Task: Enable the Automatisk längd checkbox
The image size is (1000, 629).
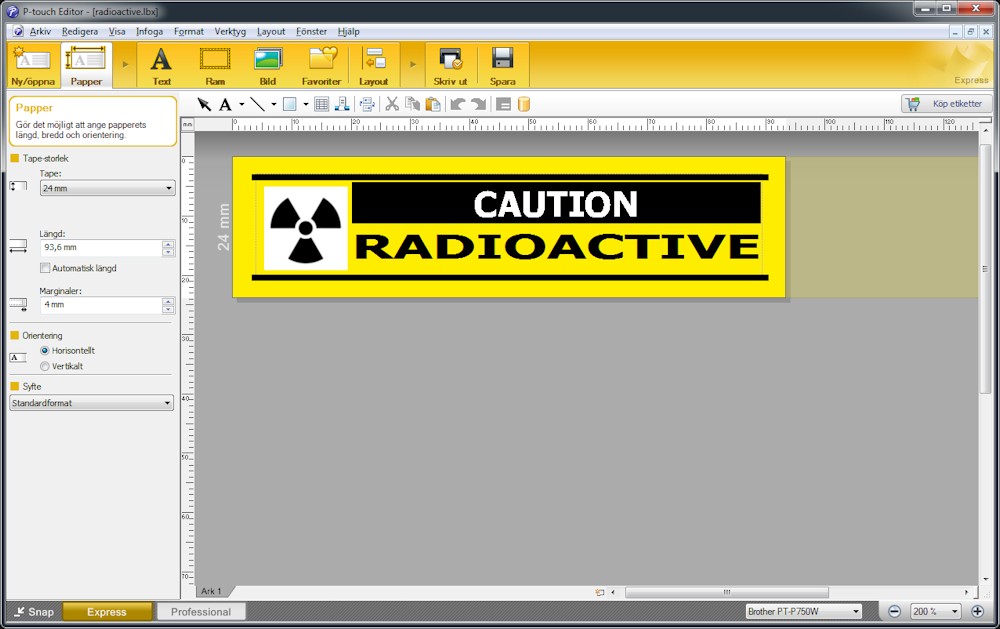Action: point(45,268)
